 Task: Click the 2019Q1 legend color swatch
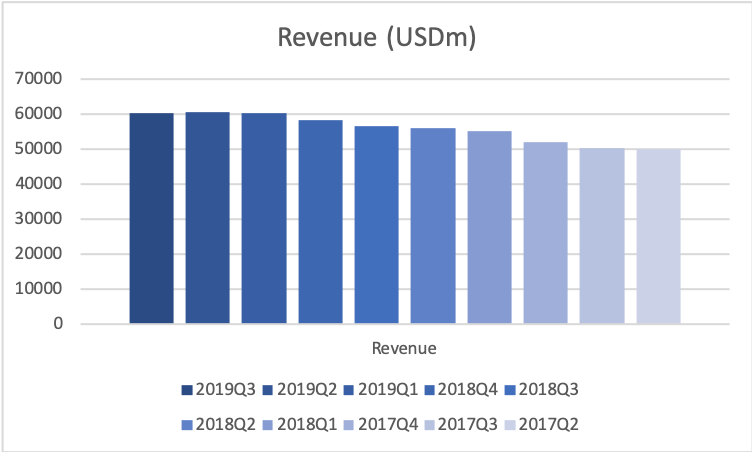pos(349,390)
